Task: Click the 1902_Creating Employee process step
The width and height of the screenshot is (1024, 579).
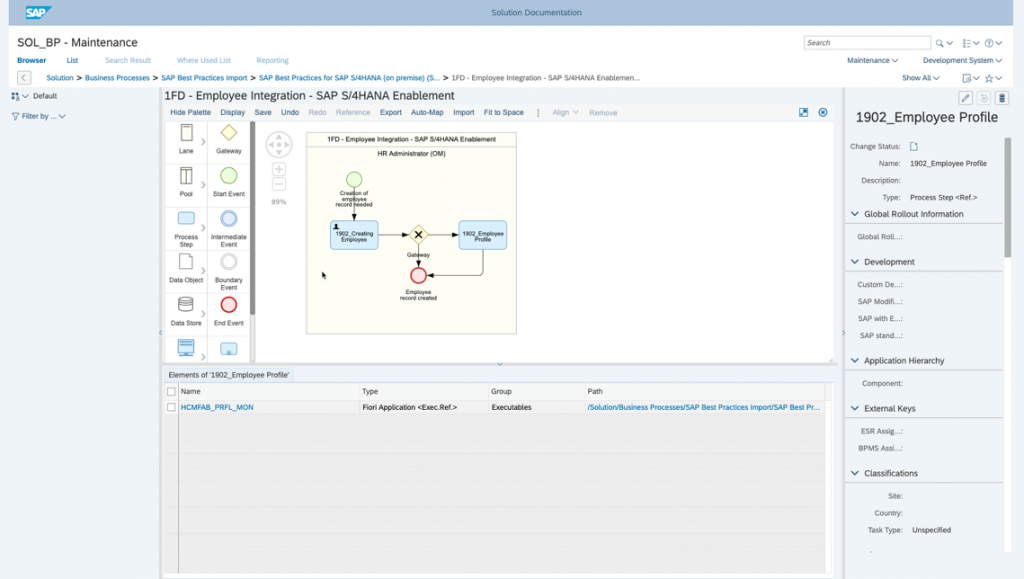Action: point(354,235)
